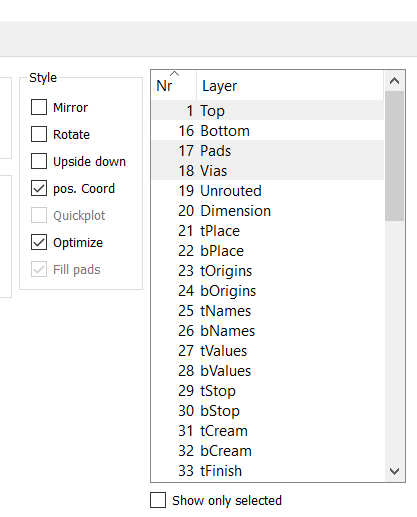The height and width of the screenshot is (517, 417).
Task: Click the scrollbar up arrow
Action: tap(394, 81)
